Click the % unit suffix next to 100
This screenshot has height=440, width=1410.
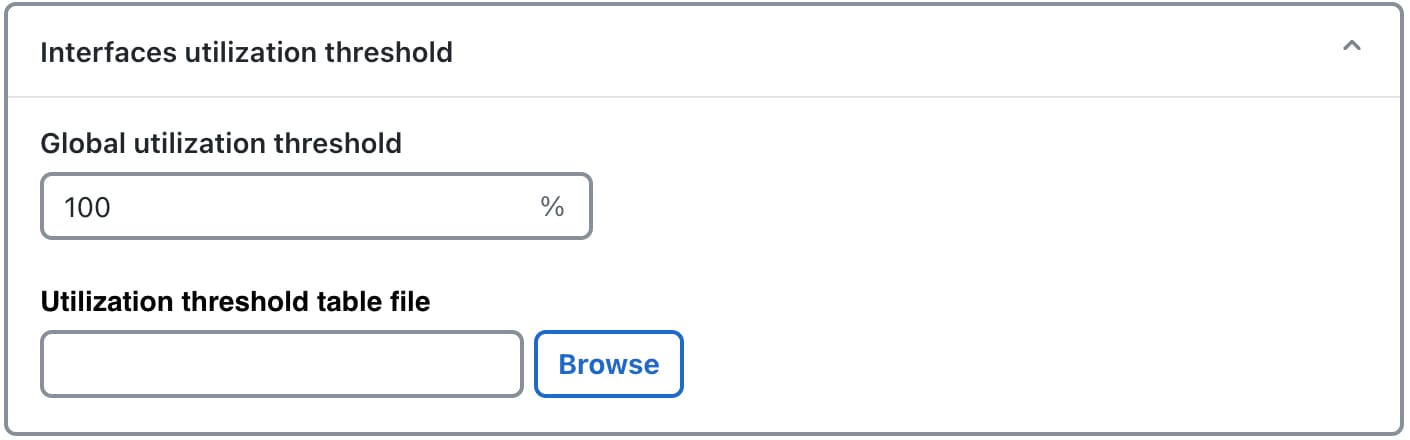(x=552, y=207)
